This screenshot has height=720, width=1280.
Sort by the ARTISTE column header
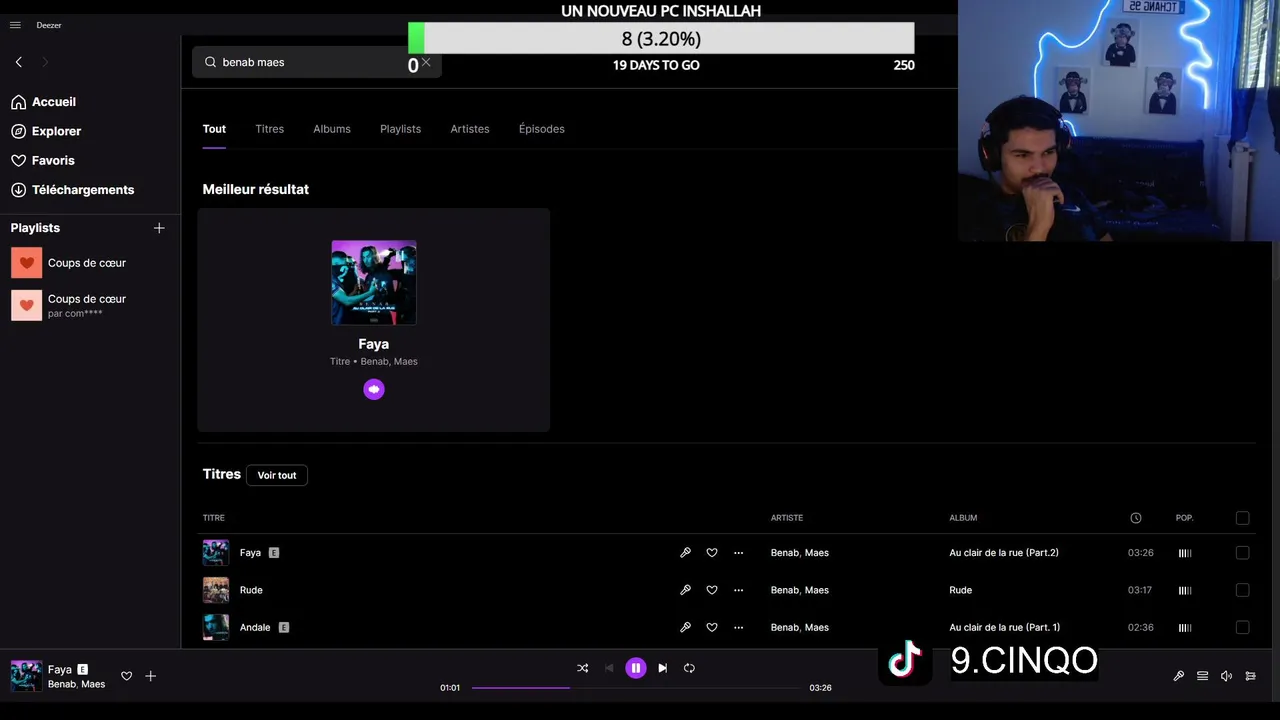coord(787,518)
